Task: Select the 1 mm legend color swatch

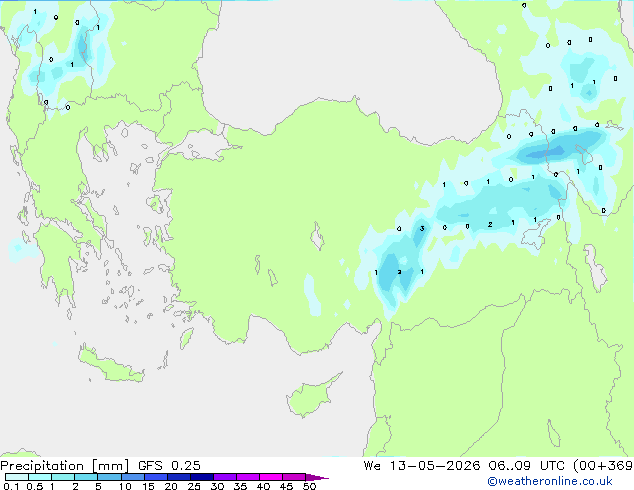Action: click(x=63, y=477)
